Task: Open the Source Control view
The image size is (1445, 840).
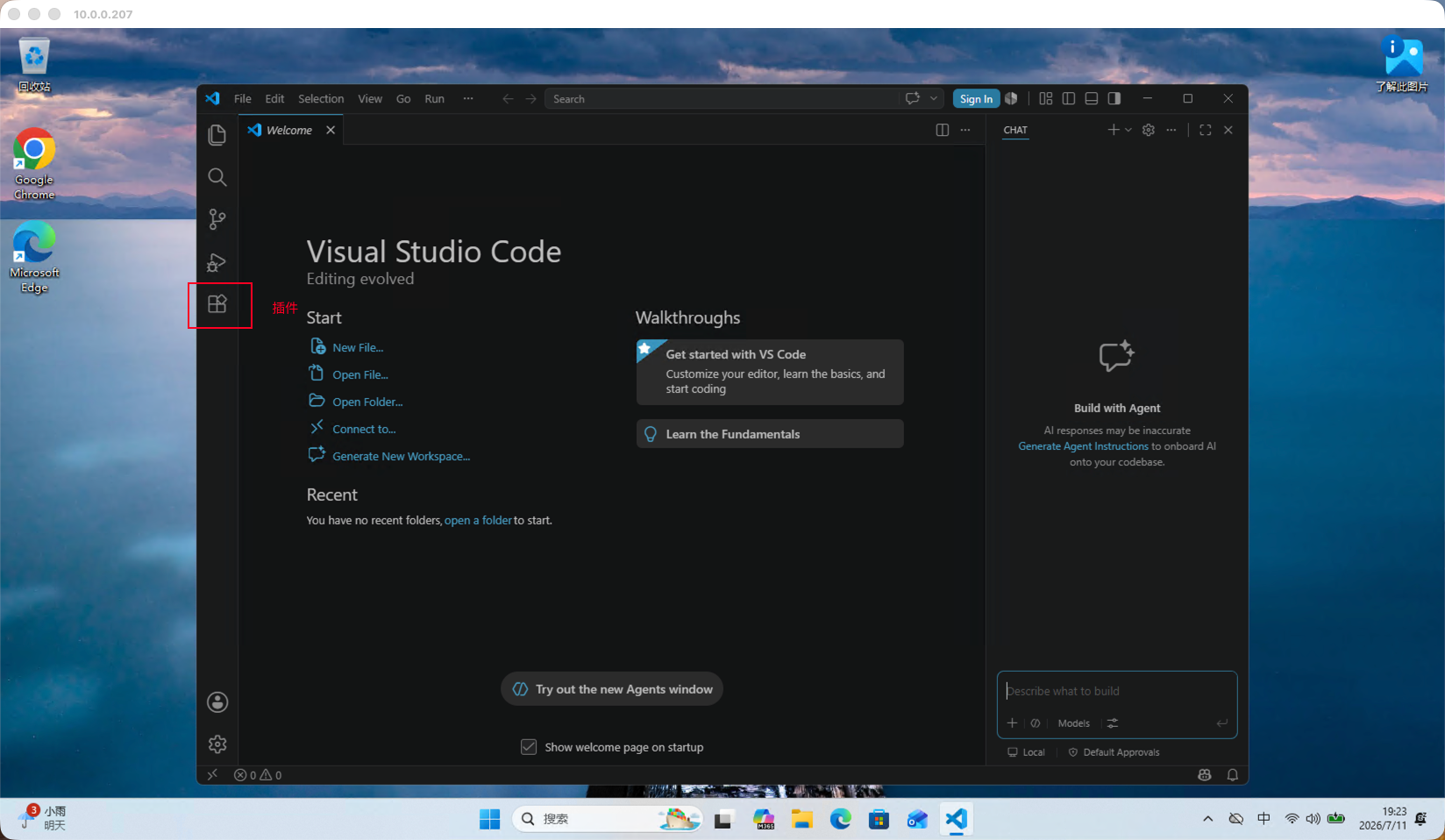Action: (x=217, y=219)
